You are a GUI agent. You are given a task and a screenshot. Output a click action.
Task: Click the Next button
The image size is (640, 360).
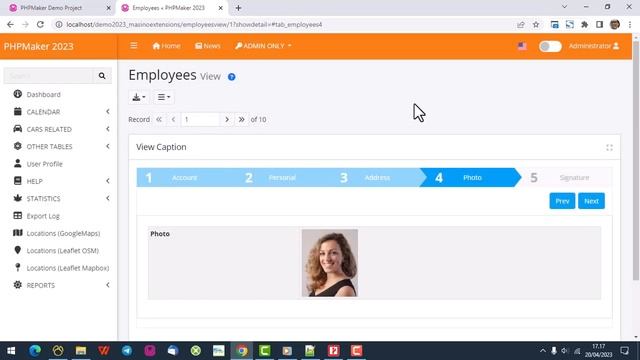591,201
